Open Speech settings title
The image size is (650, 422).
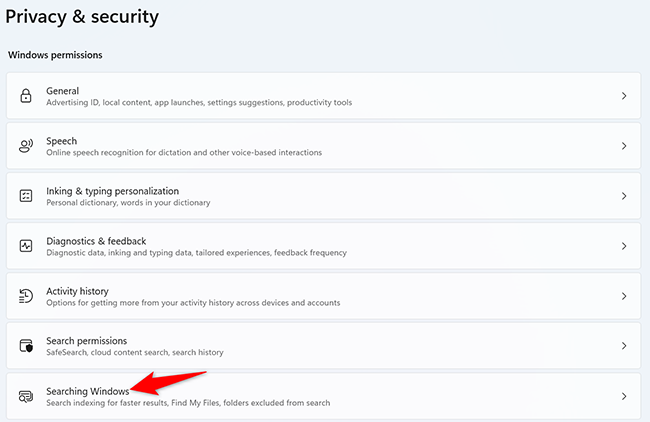62,140
